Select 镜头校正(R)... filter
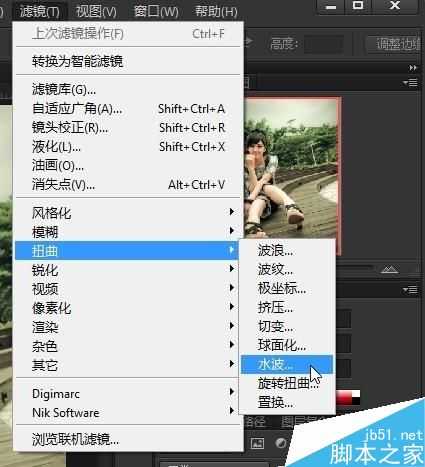This screenshot has width=425, height=467. pos(128,127)
